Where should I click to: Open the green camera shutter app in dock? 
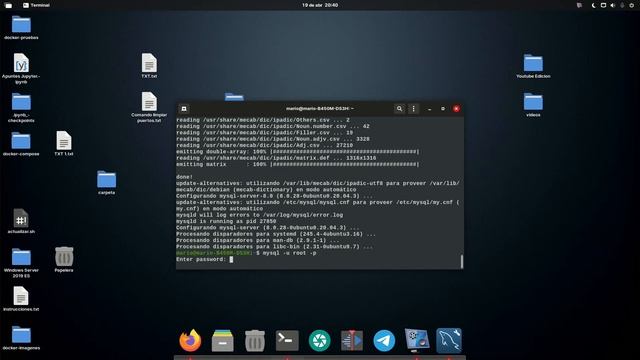pos(320,340)
